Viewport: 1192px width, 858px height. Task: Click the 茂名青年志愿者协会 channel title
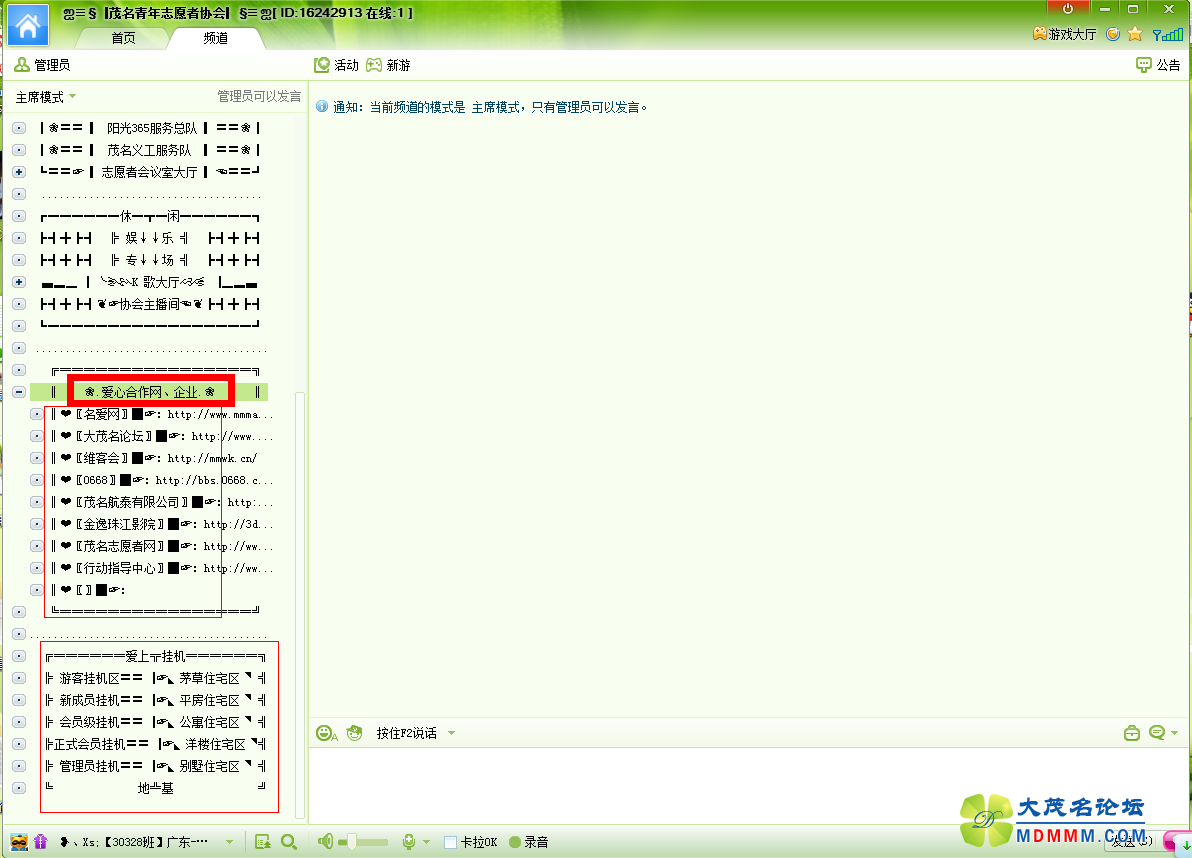pyautogui.click(x=166, y=13)
